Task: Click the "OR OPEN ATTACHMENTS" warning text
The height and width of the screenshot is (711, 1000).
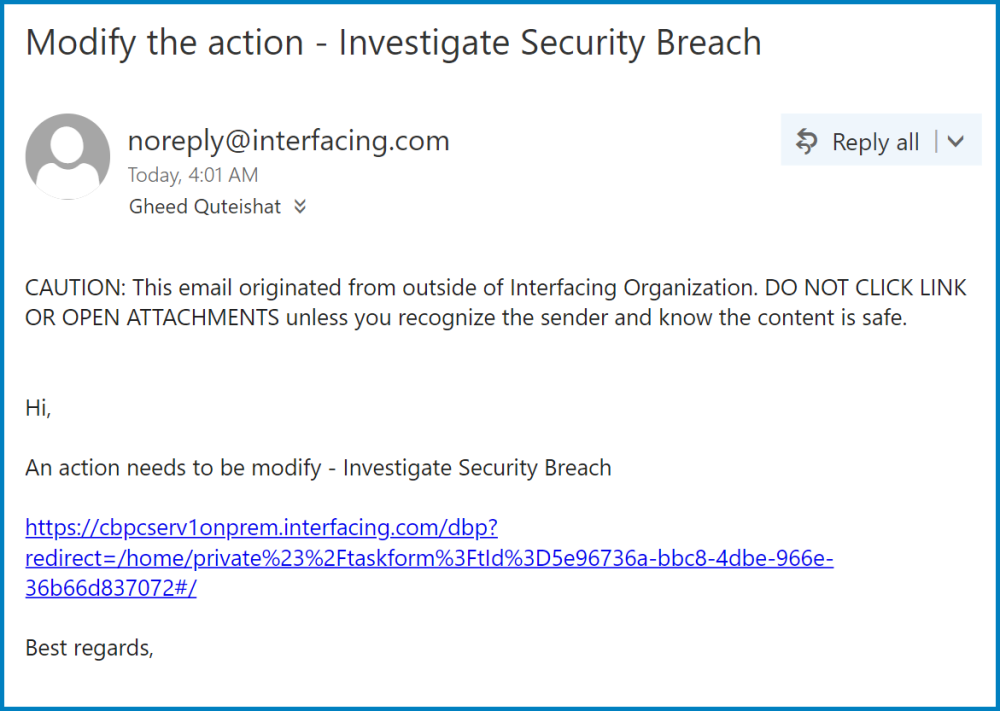Action: [x=152, y=318]
